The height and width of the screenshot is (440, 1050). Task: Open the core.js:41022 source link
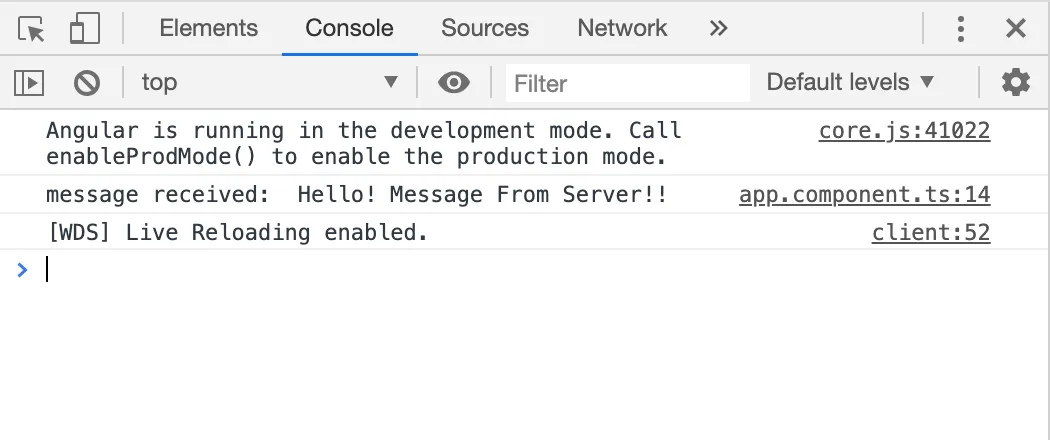904,131
